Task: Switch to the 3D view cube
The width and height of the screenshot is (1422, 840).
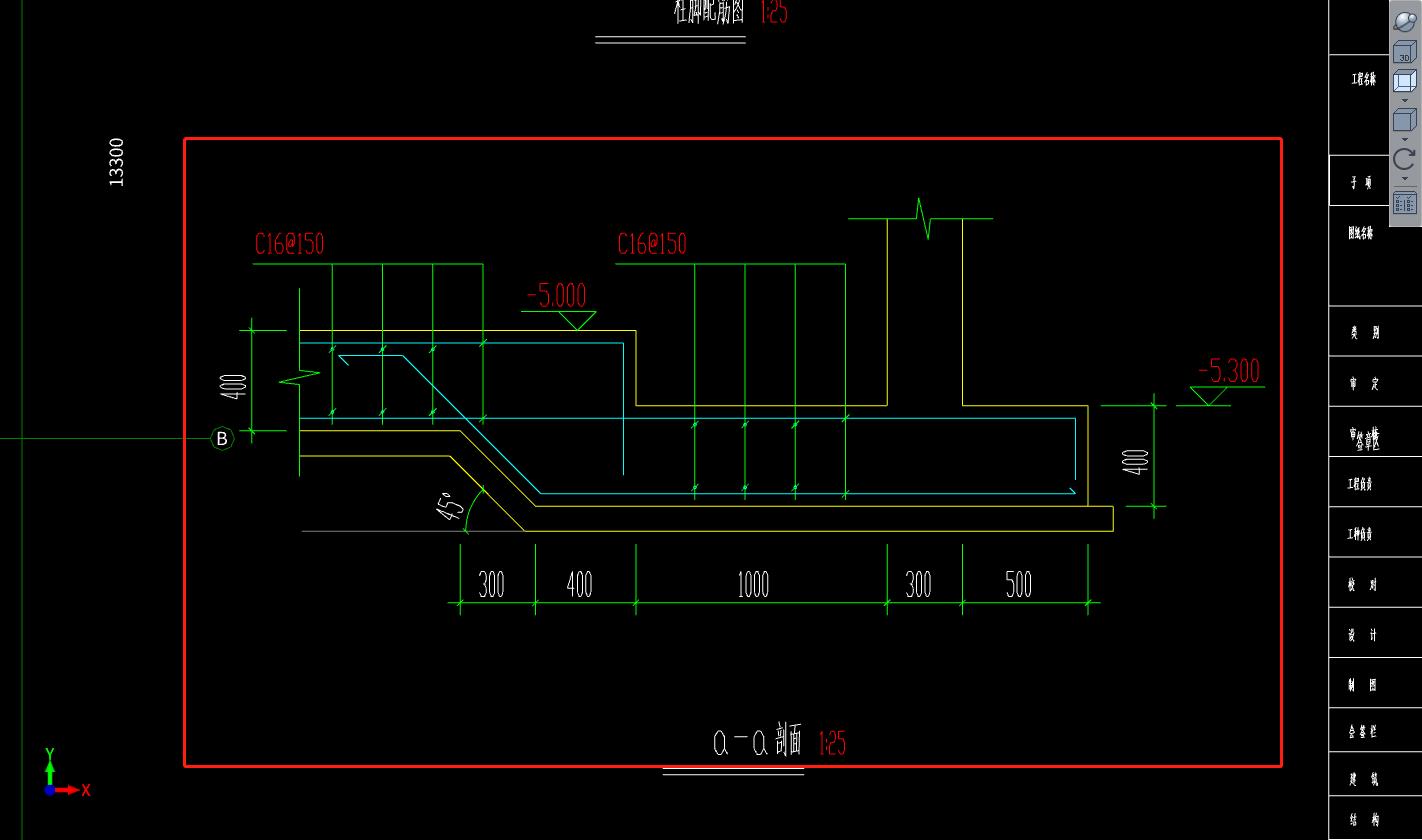Action: (x=1405, y=52)
